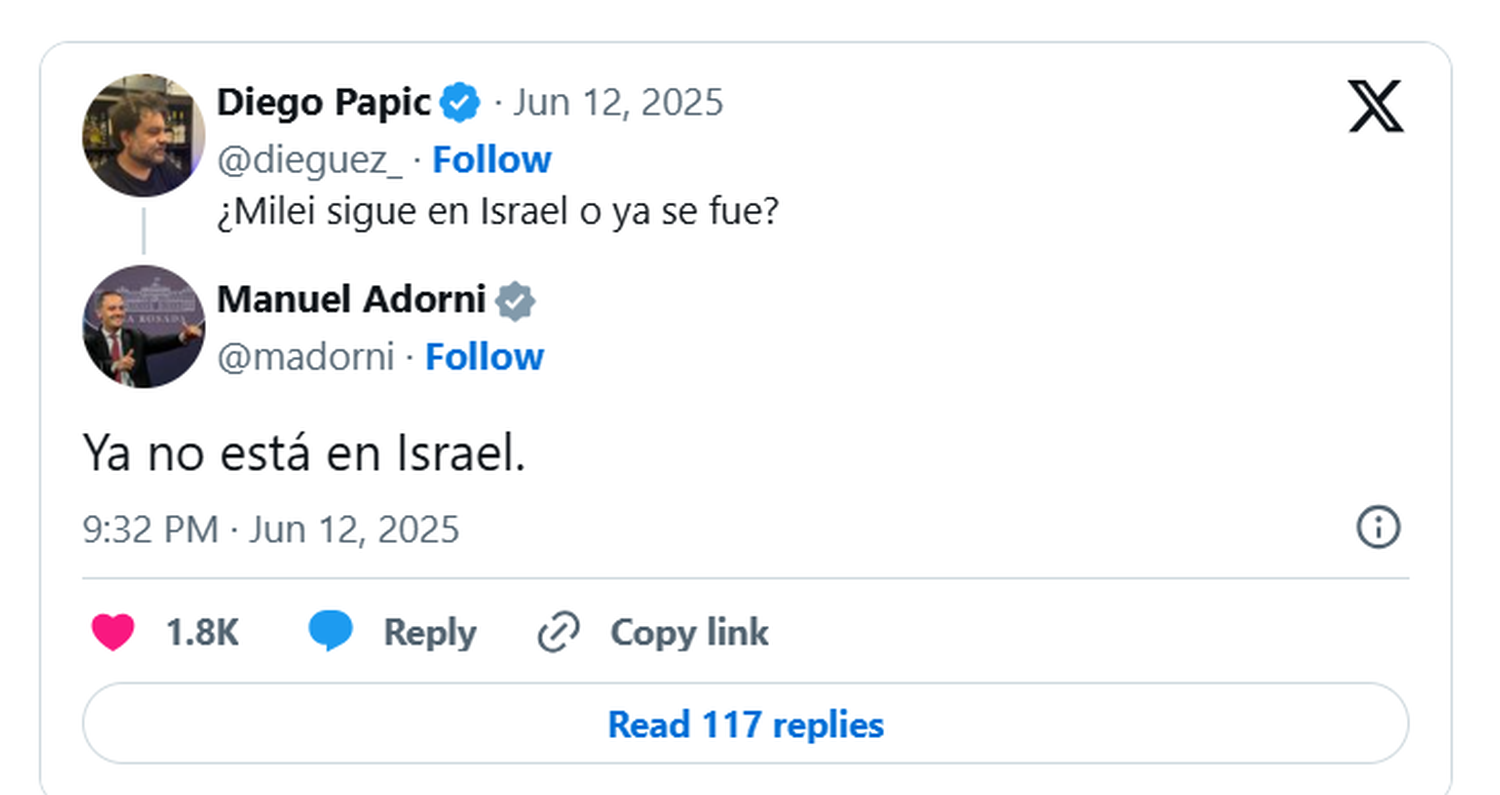Image resolution: width=1500 pixels, height=795 pixels.
Task: Open the 9:32 PM timestamp link
Action: pyautogui.click(x=271, y=529)
